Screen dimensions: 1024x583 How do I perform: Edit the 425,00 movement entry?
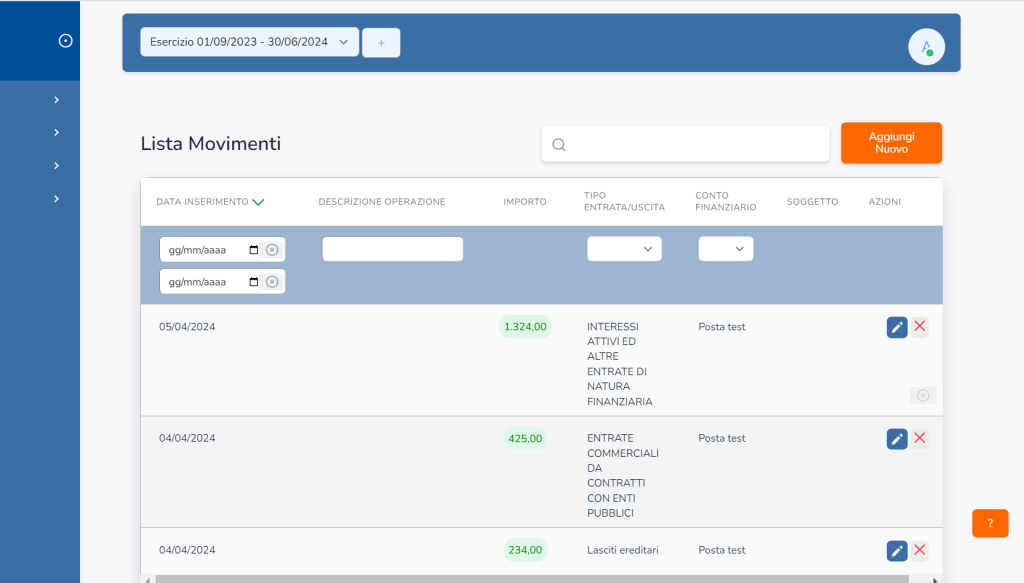(897, 438)
